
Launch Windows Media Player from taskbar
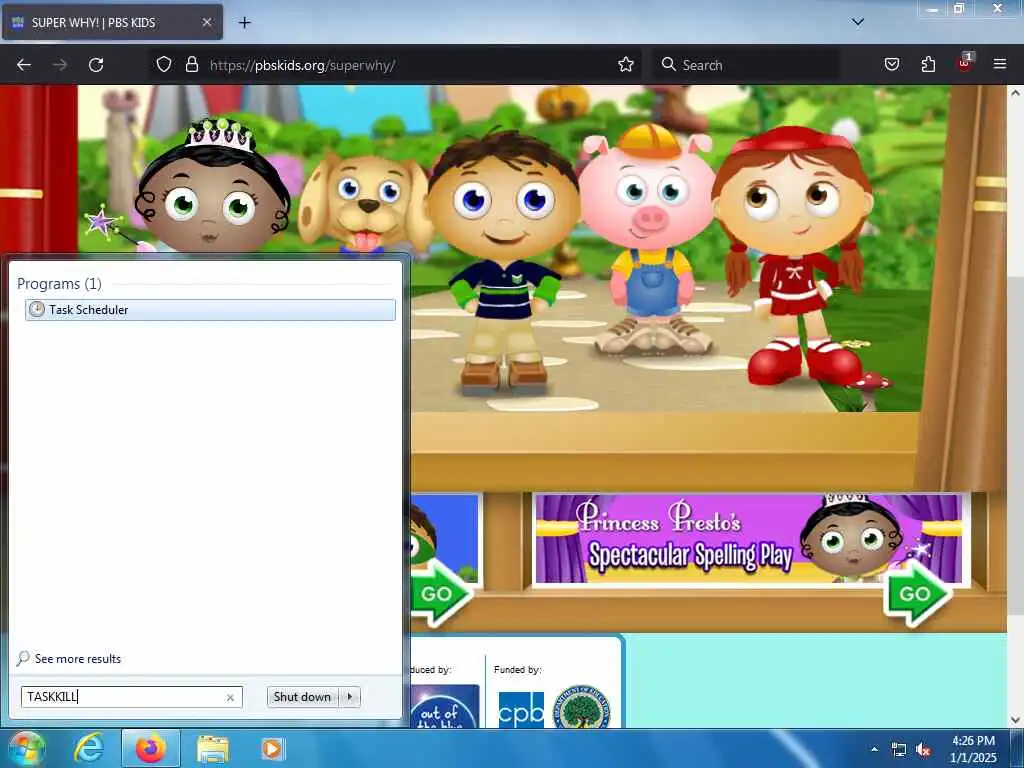point(272,748)
